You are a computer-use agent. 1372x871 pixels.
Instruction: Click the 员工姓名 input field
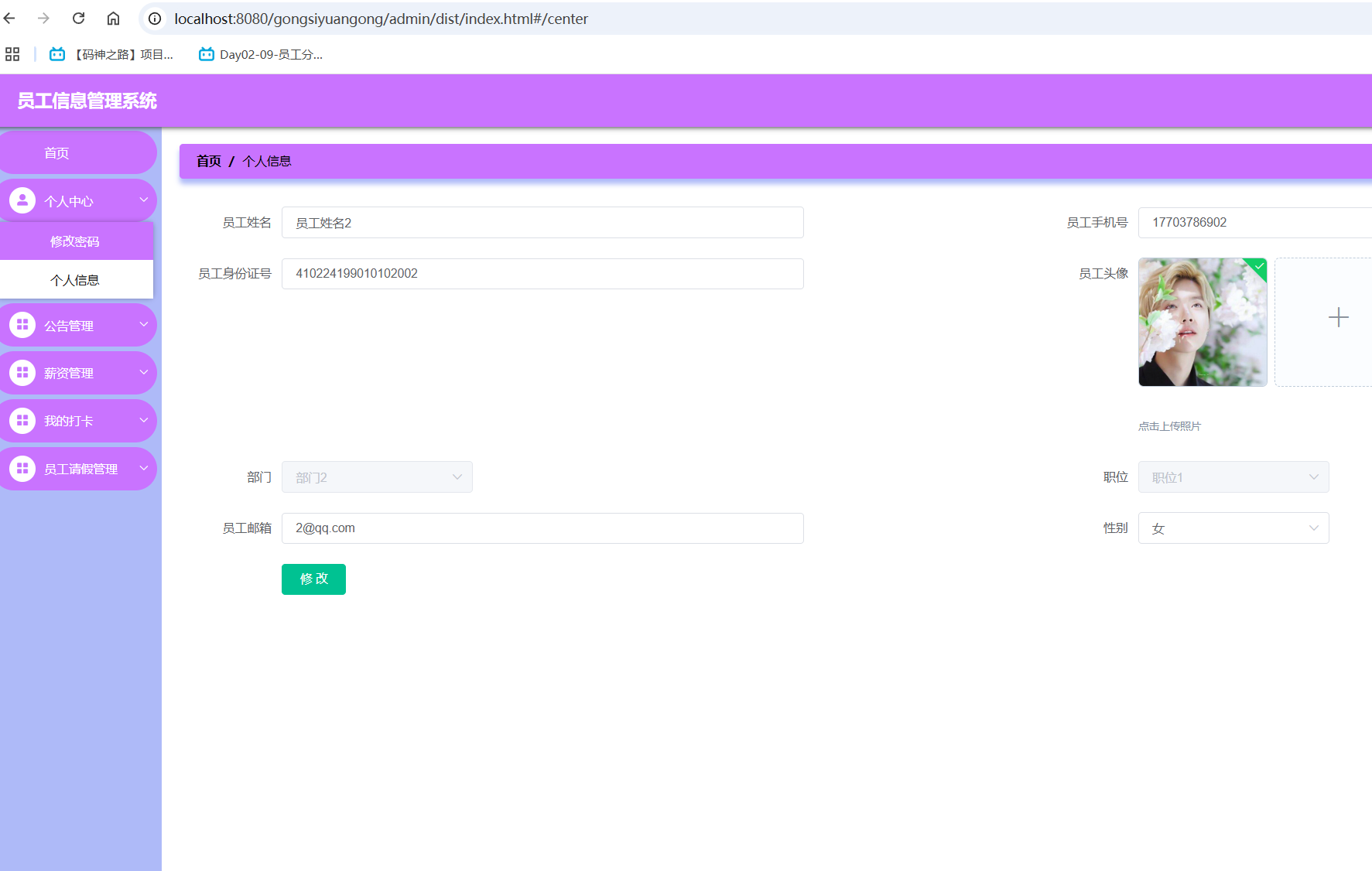542,223
